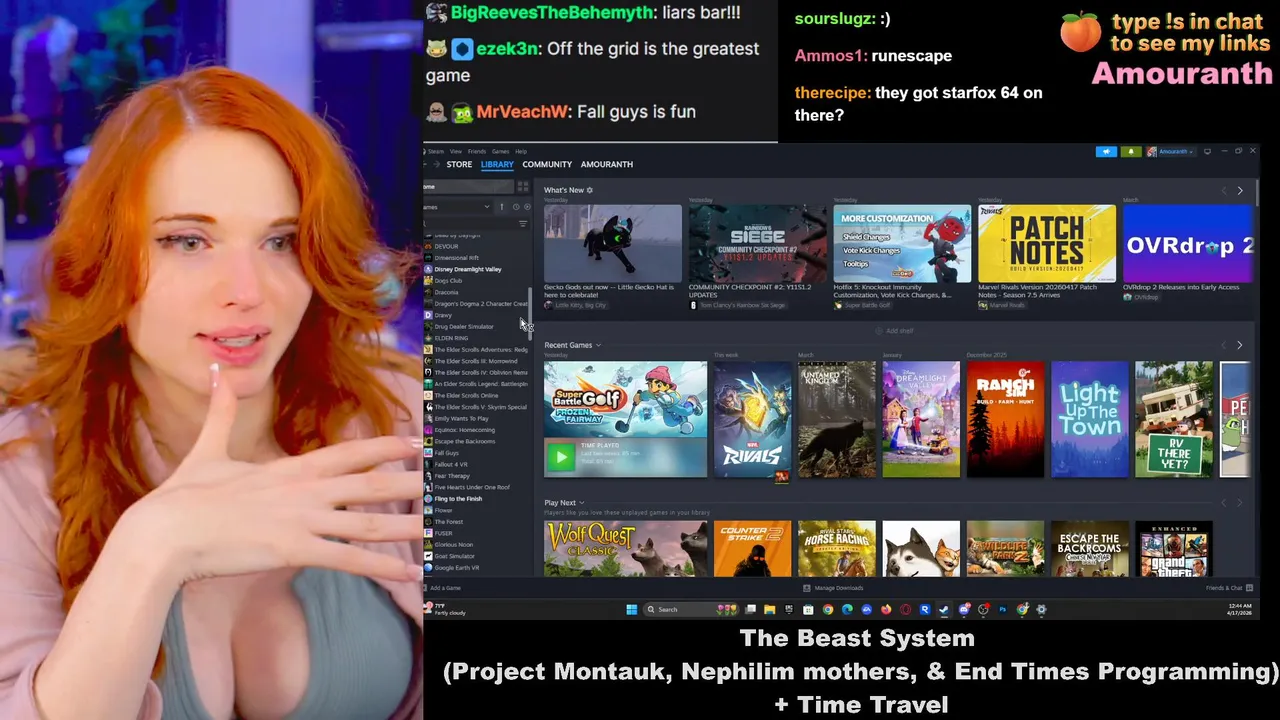This screenshot has width=1280, height=720.
Task: Open Patch Notes Marvel Rivals news card
Action: 1047,244
